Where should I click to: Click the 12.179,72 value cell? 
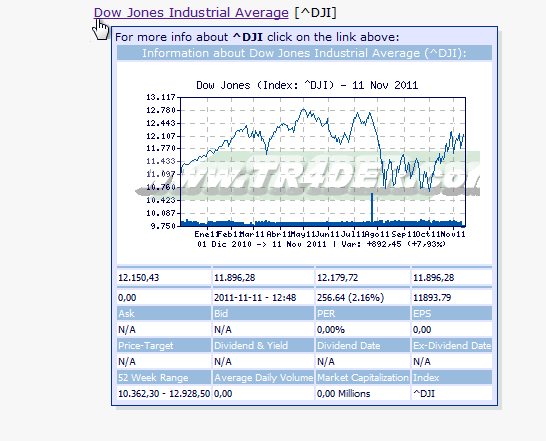pyautogui.click(x=362, y=278)
